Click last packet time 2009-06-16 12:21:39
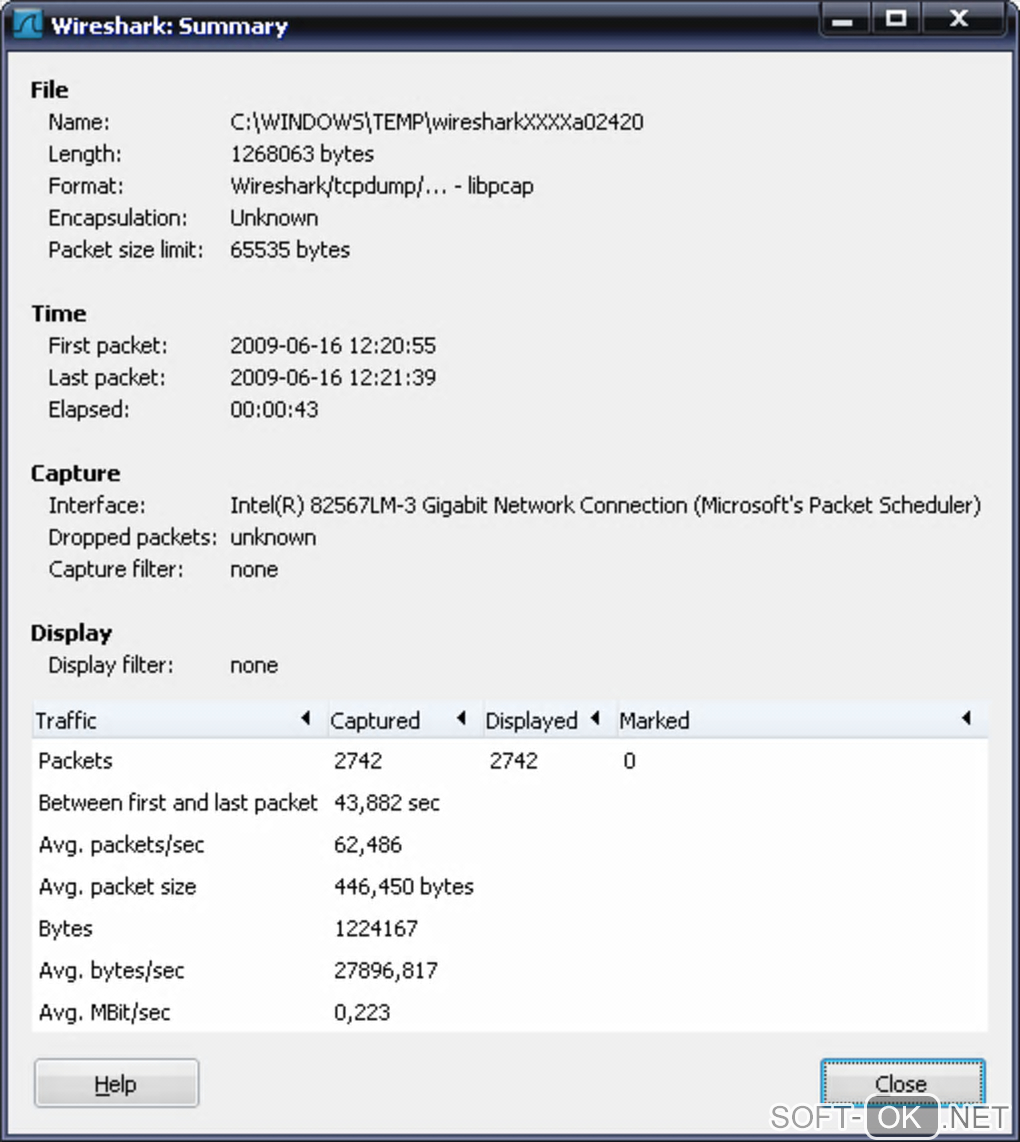1020x1142 pixels. (333, 377)
